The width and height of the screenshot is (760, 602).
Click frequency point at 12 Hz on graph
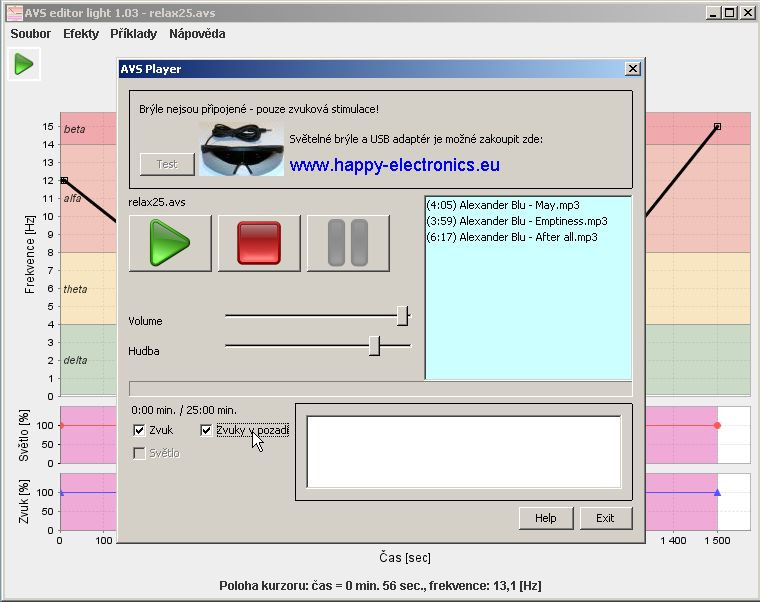pyautogui.click(x=64, y=180)
